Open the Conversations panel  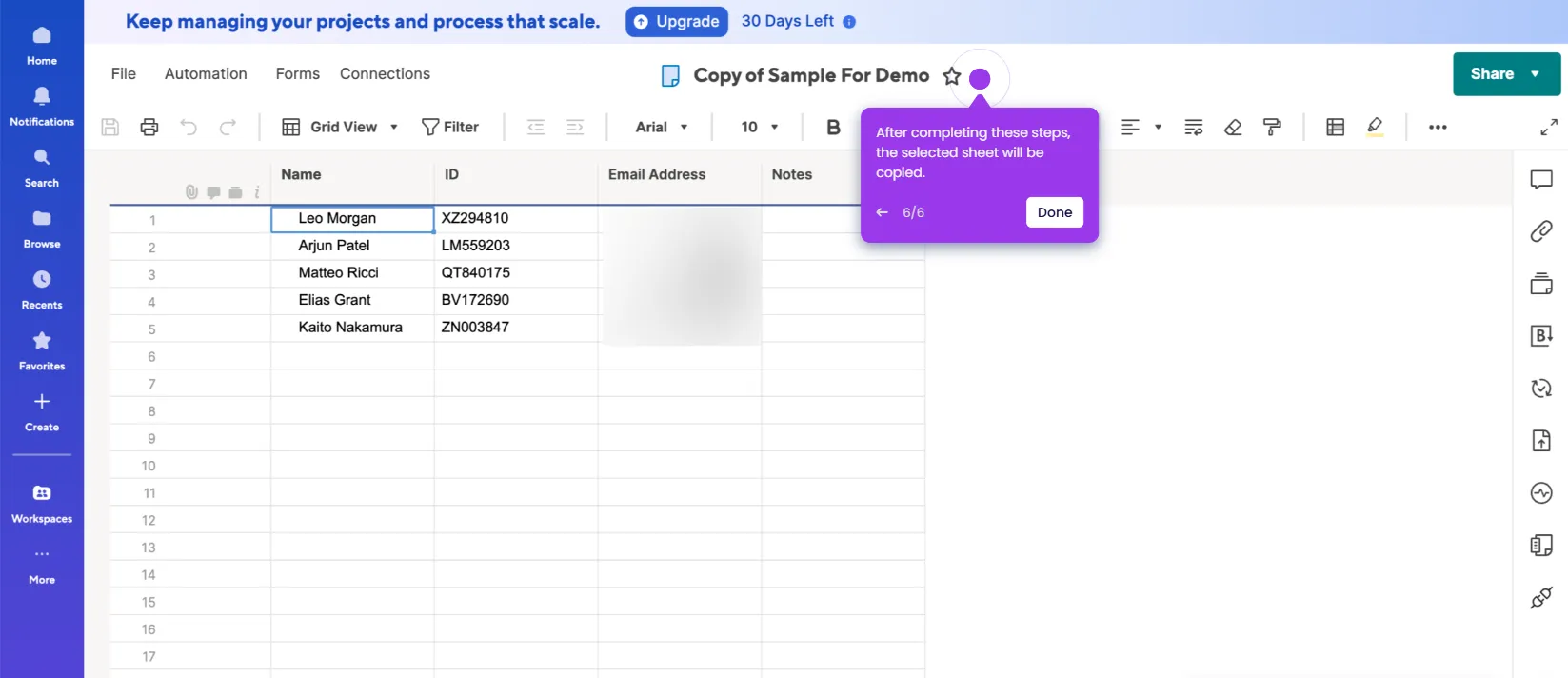click(1541, 179)
